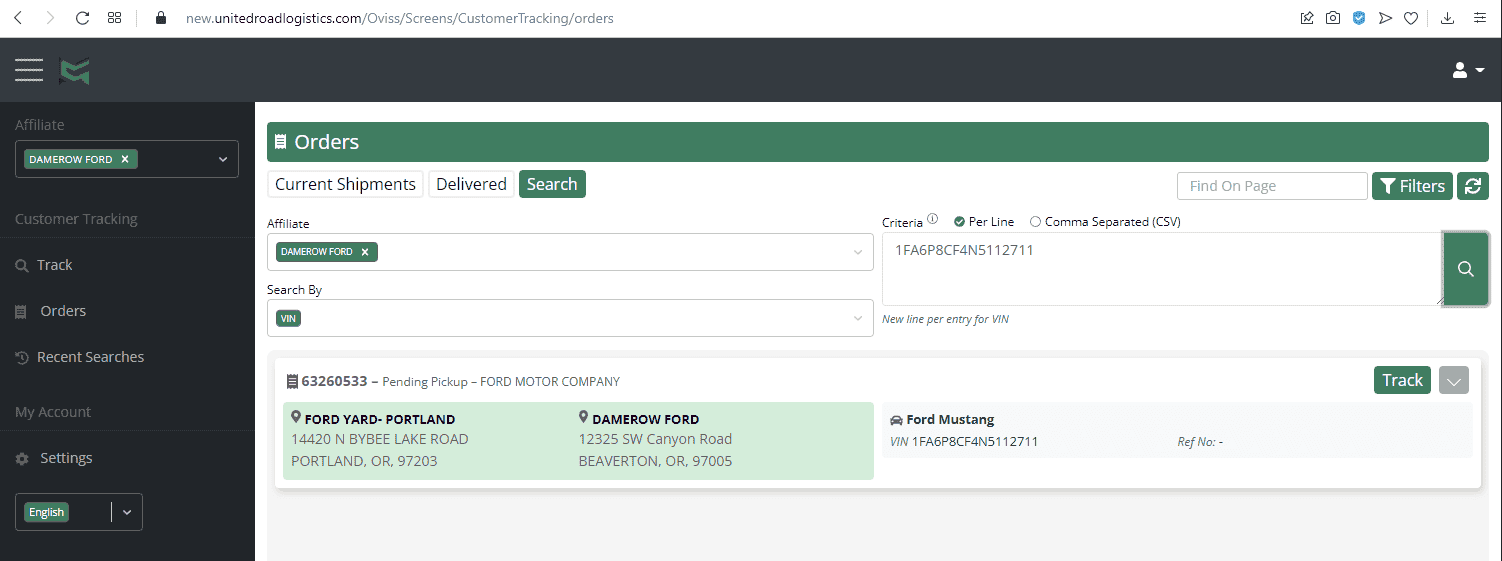Screen dimensions: 1502x561
Task: Click the Ford Mustang vehicle title
Action: [x=950, y=420]
